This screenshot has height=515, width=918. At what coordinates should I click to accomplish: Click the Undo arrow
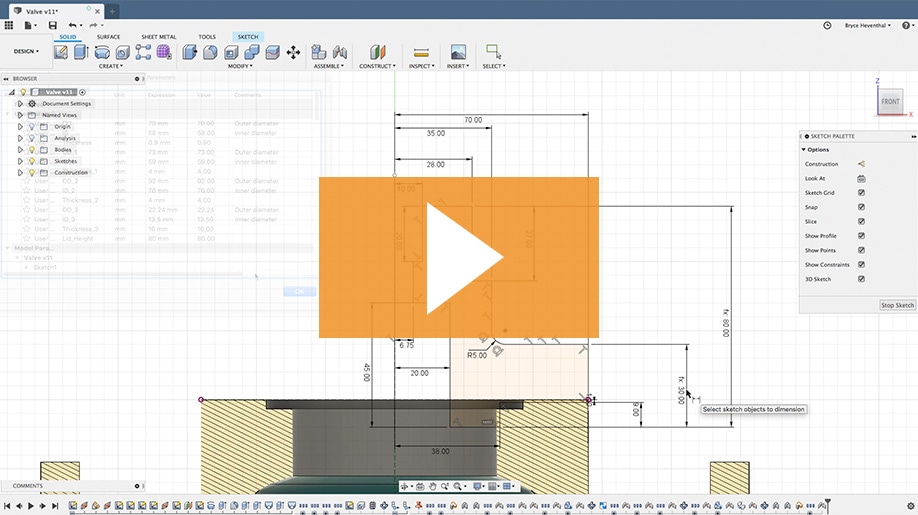point(73,25)
